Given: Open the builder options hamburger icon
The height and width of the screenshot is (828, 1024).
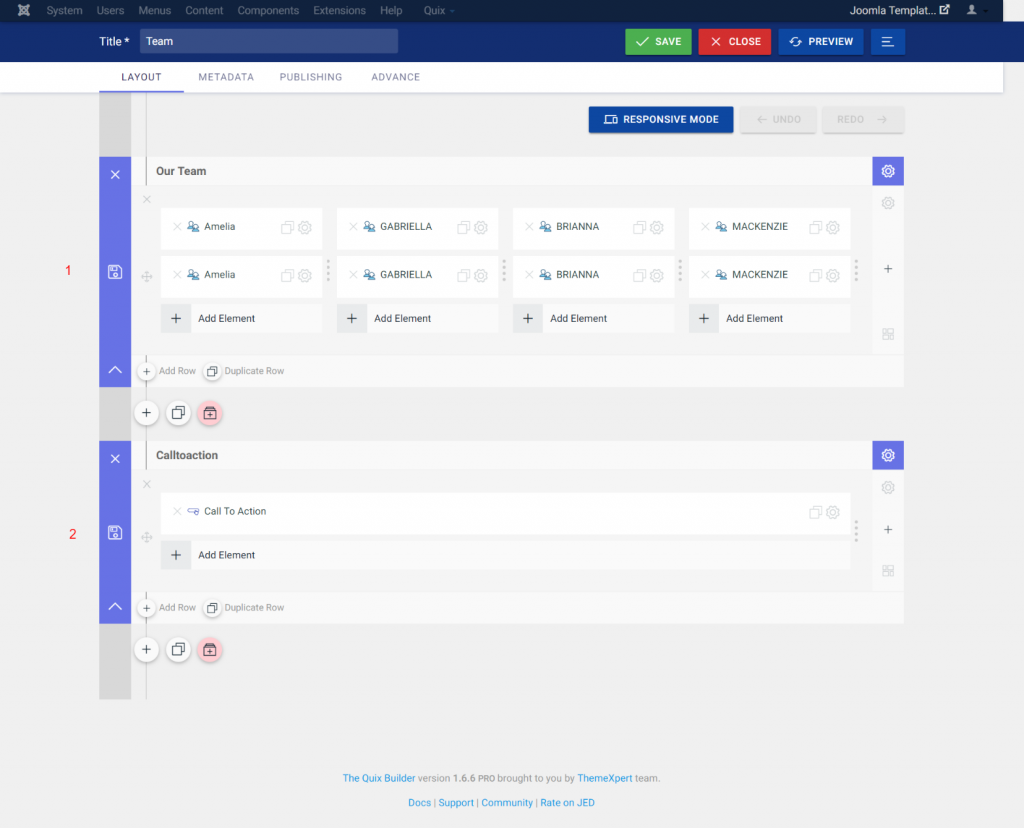Looking at the screenshot, I should [887, 41].
